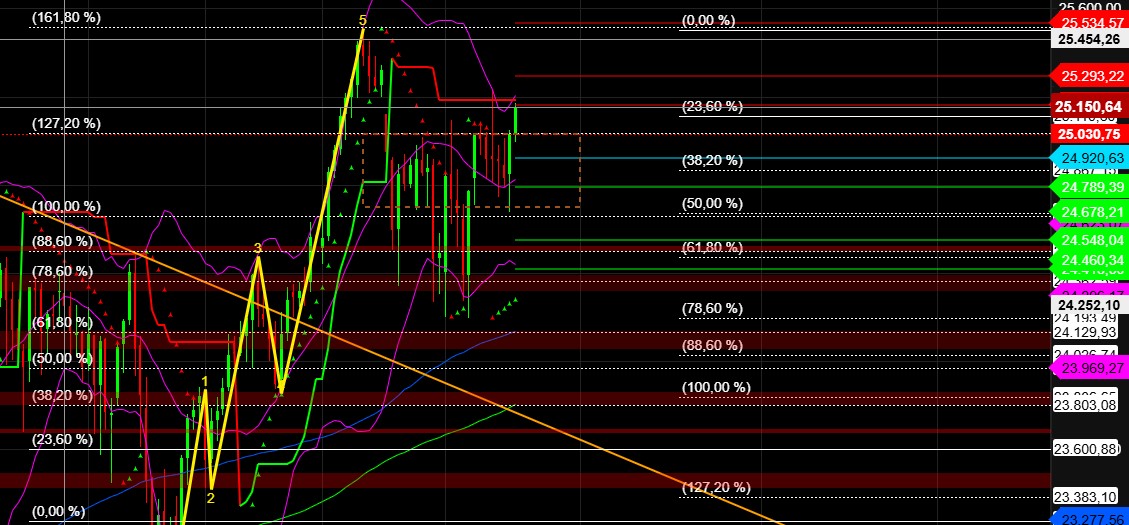The width and height of the screenshot is (1129, 525).
Task: Select the cyan horizontal level line
Action: coord(783,158)
